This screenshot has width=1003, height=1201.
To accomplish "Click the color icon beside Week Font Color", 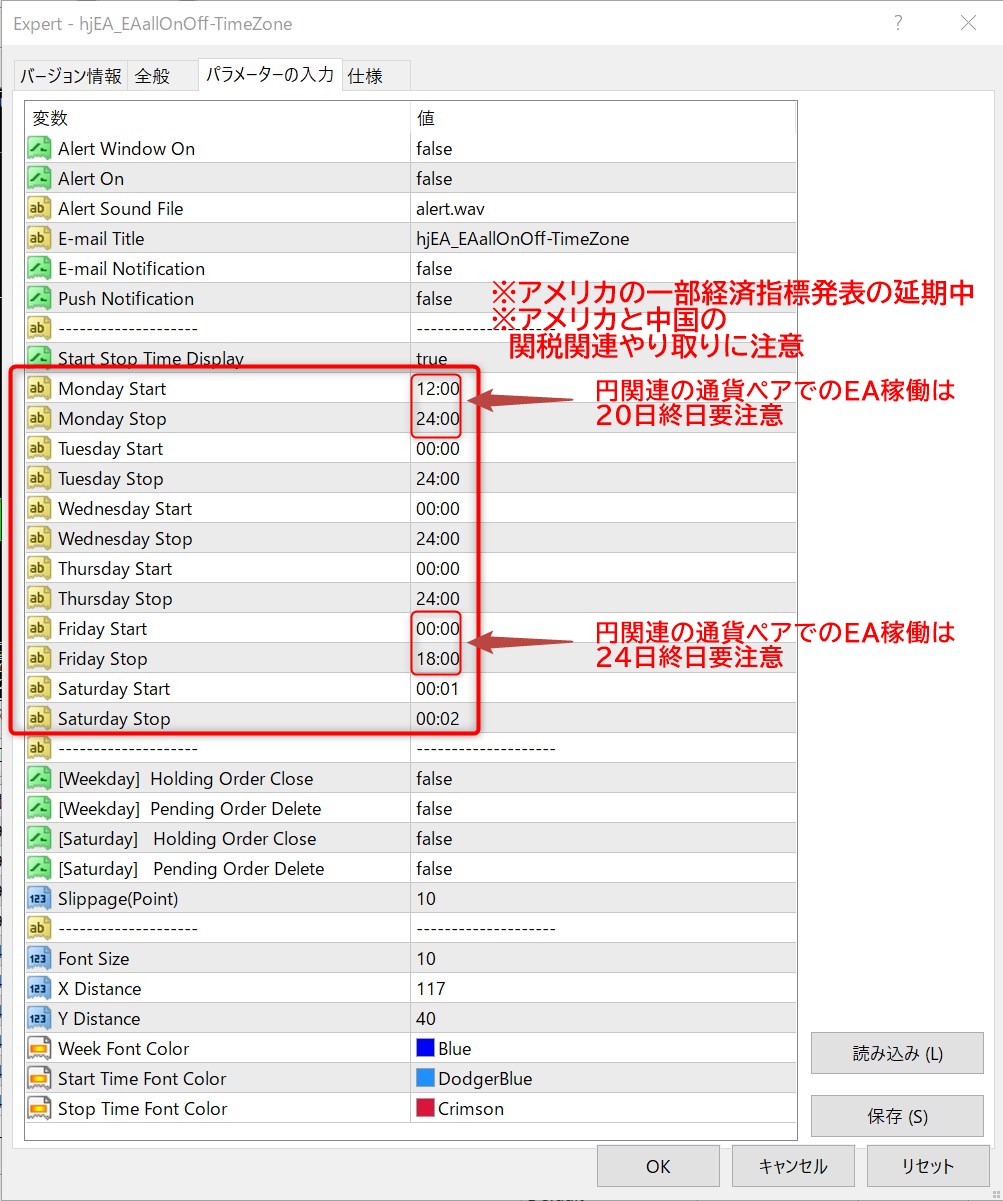I will [x=39, y=1049].
